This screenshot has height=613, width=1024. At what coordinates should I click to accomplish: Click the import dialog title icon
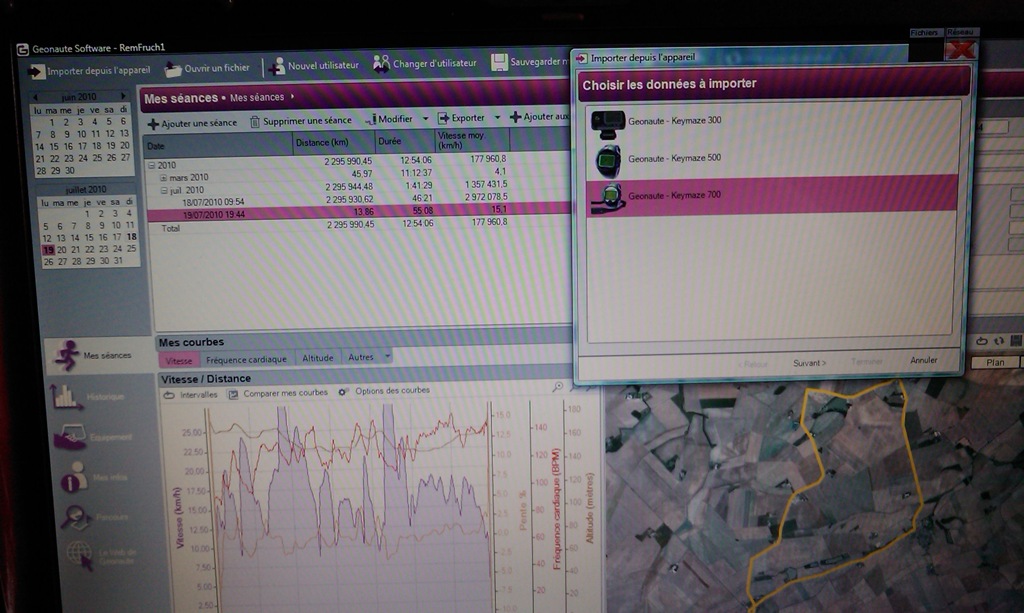(581, 59)
